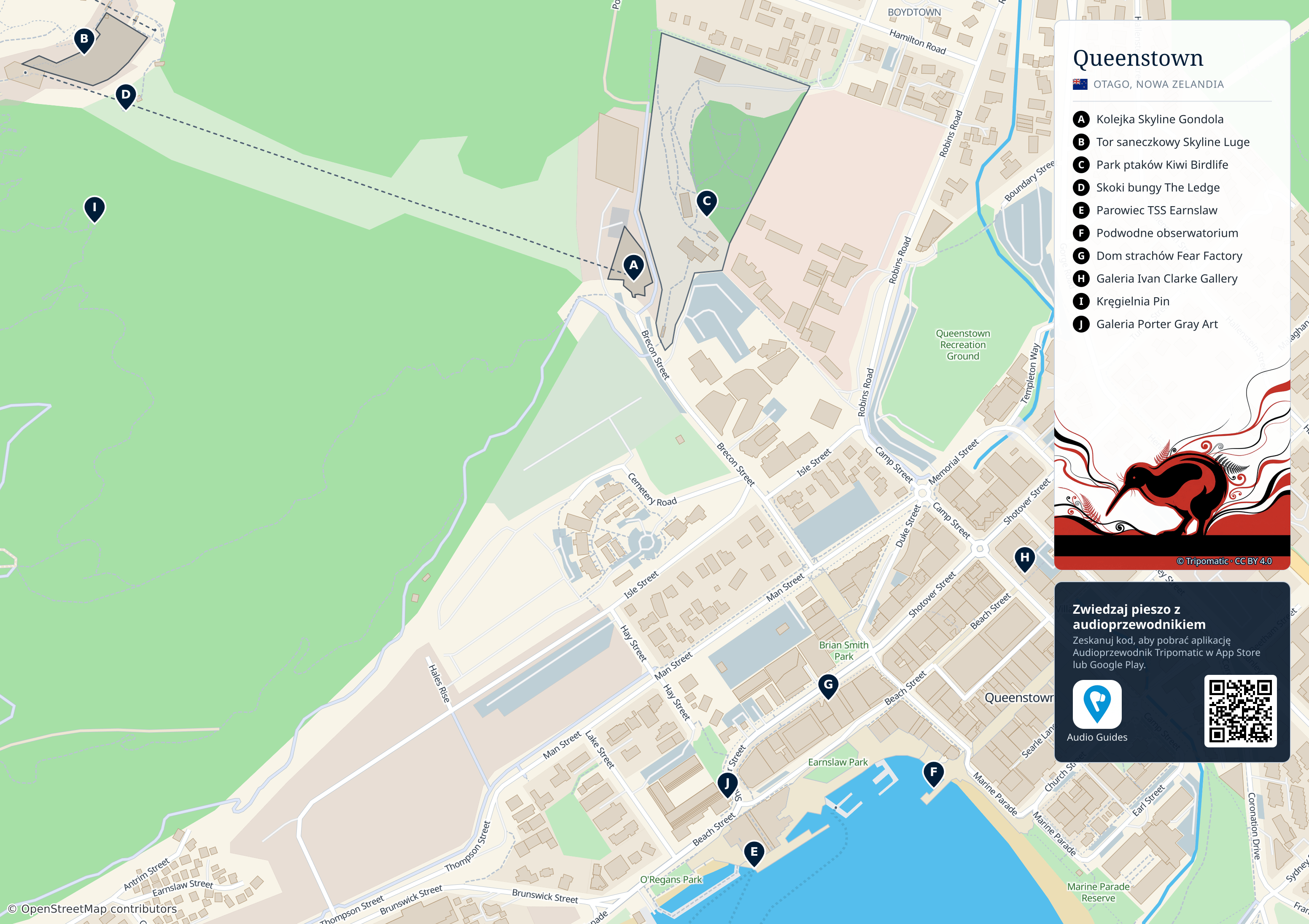Screen dimensions: 1309x924
Task: Select map pin E by the waterfront
Action: tap(754, 853)
